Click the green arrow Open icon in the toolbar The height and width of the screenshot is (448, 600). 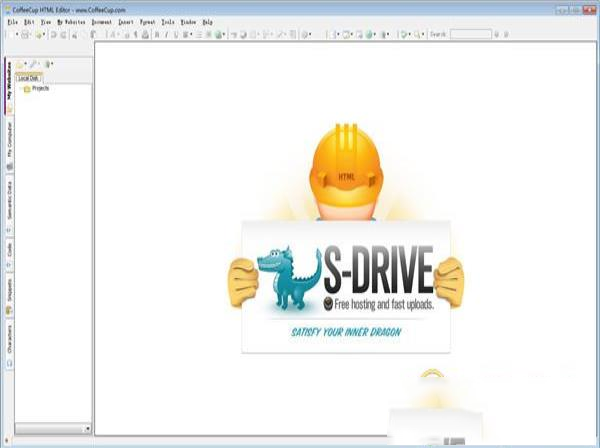tap(38, 35)
